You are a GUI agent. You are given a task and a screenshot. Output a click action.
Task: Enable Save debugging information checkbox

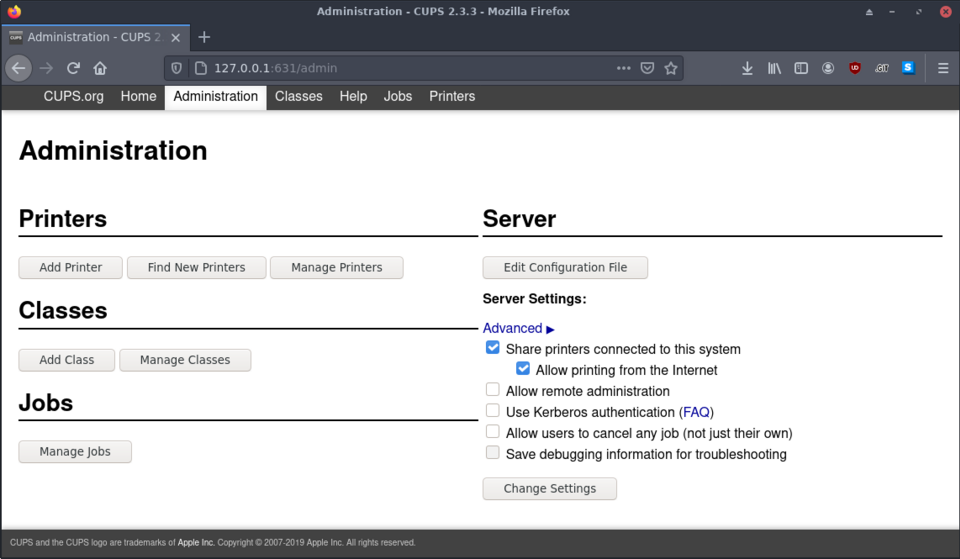492,452
